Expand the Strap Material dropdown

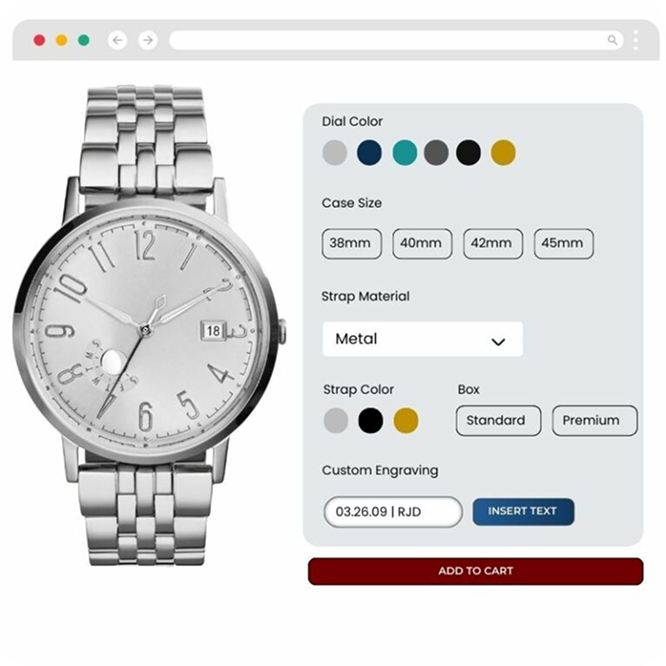(x=423, y=339)
